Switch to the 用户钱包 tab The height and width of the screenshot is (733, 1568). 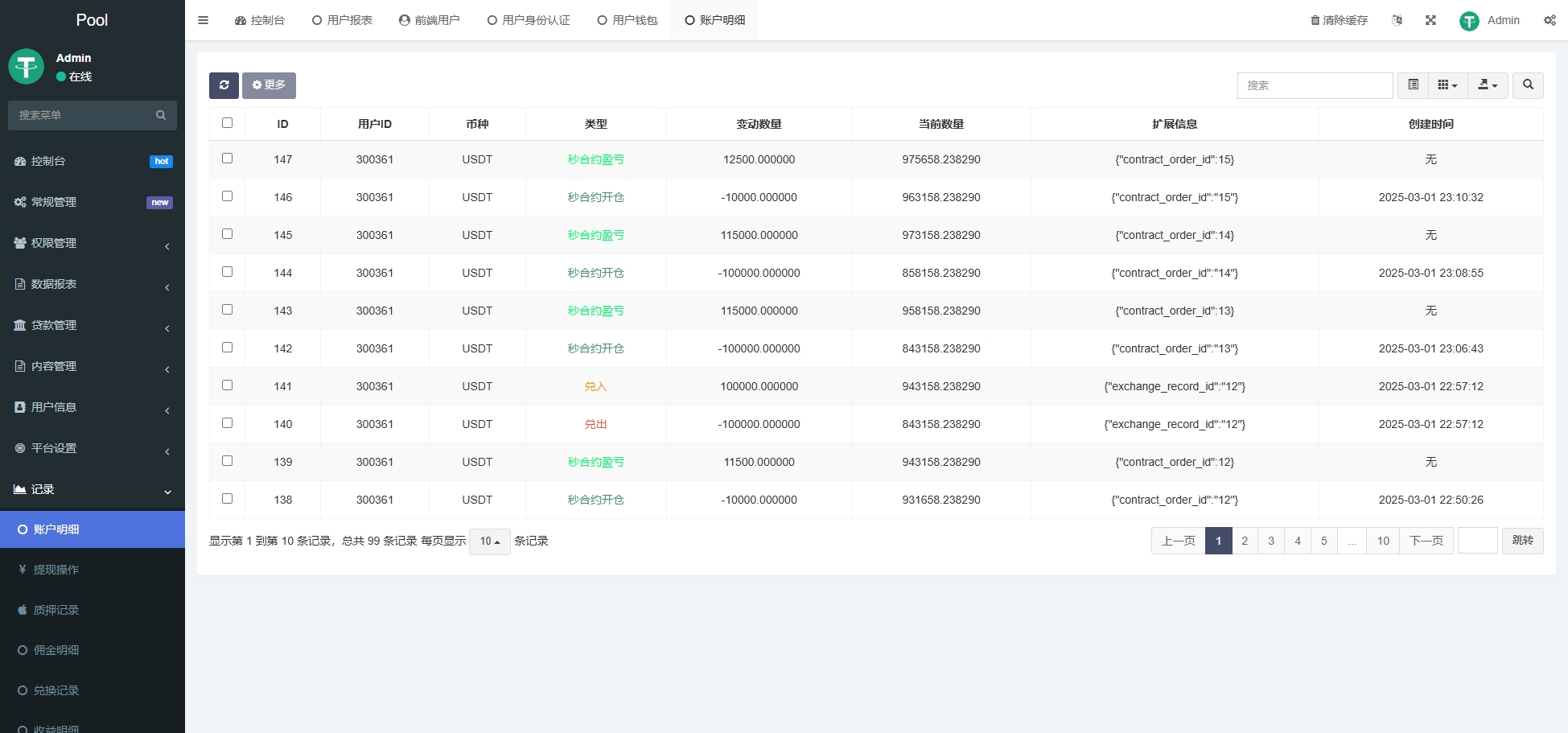[627, 20]
